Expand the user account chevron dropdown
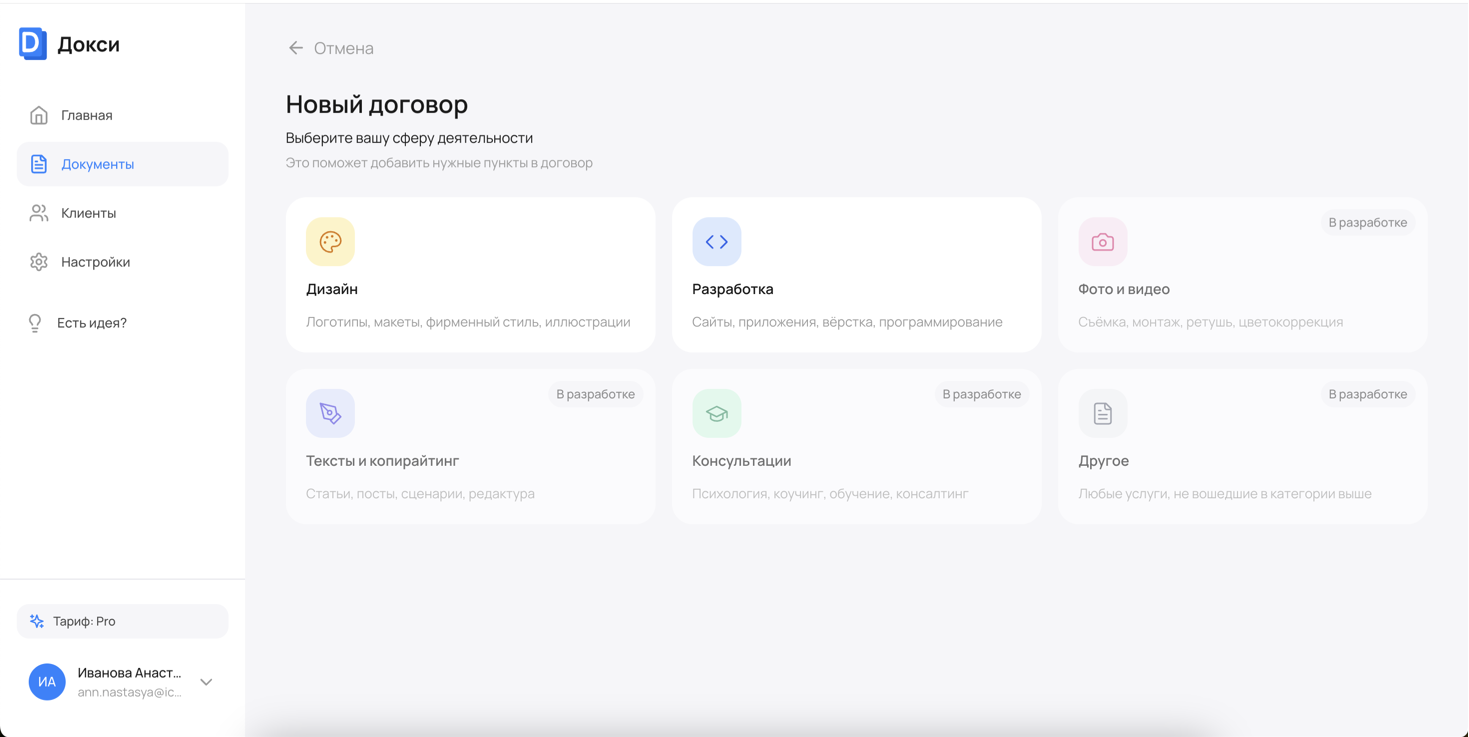This screenshot has height=737, width=1469. point(206,682)
